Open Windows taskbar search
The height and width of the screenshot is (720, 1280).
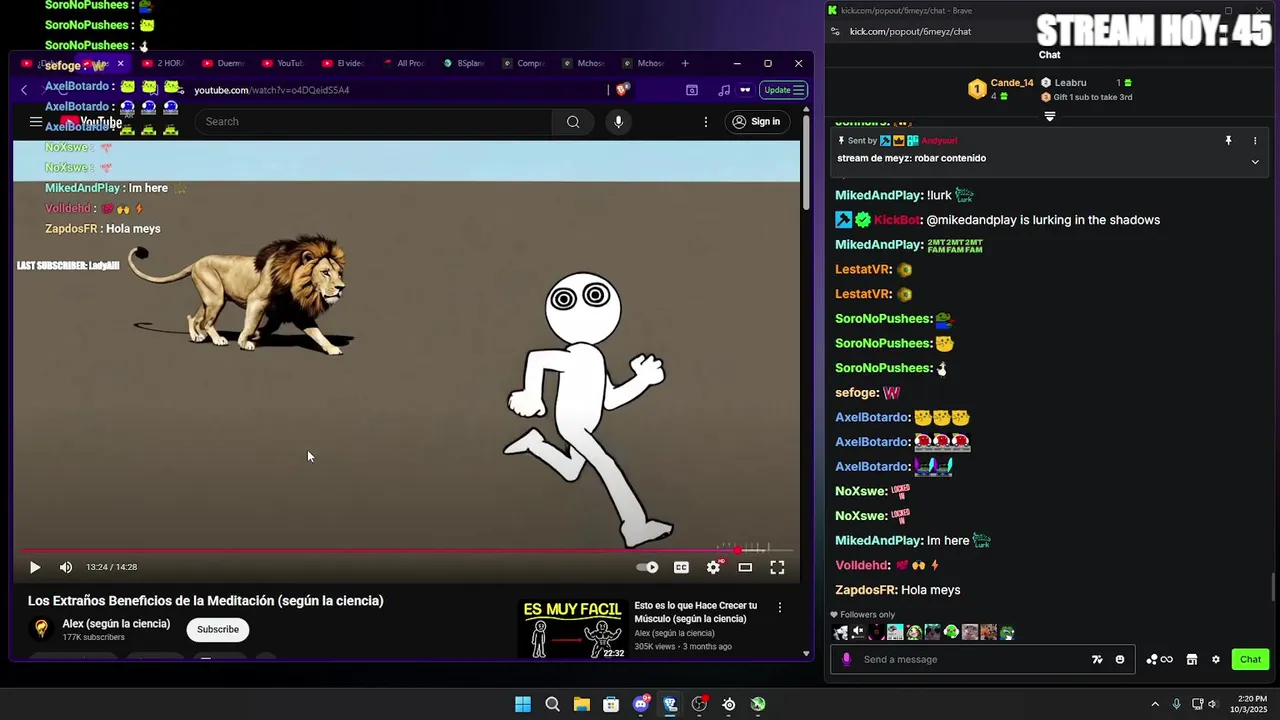552,704
